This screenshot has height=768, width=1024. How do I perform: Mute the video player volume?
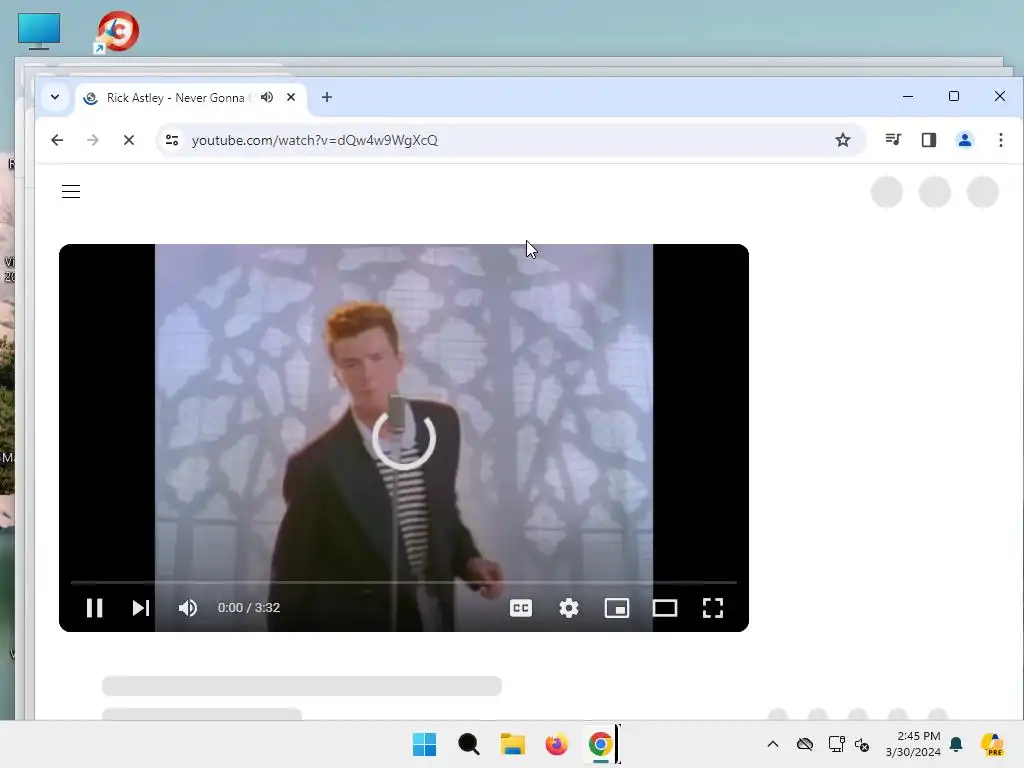tap(187, 608)
